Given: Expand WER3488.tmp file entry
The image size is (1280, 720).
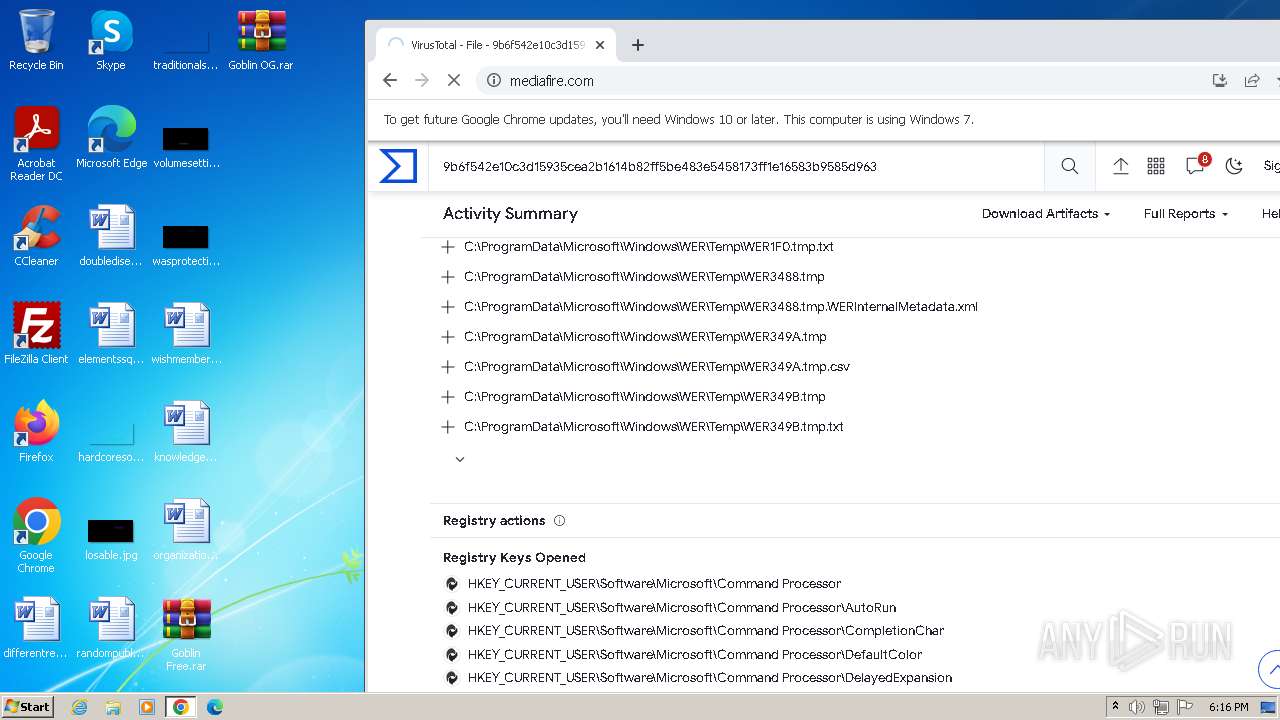Looking at the screenshot, I should click(448, 277).
